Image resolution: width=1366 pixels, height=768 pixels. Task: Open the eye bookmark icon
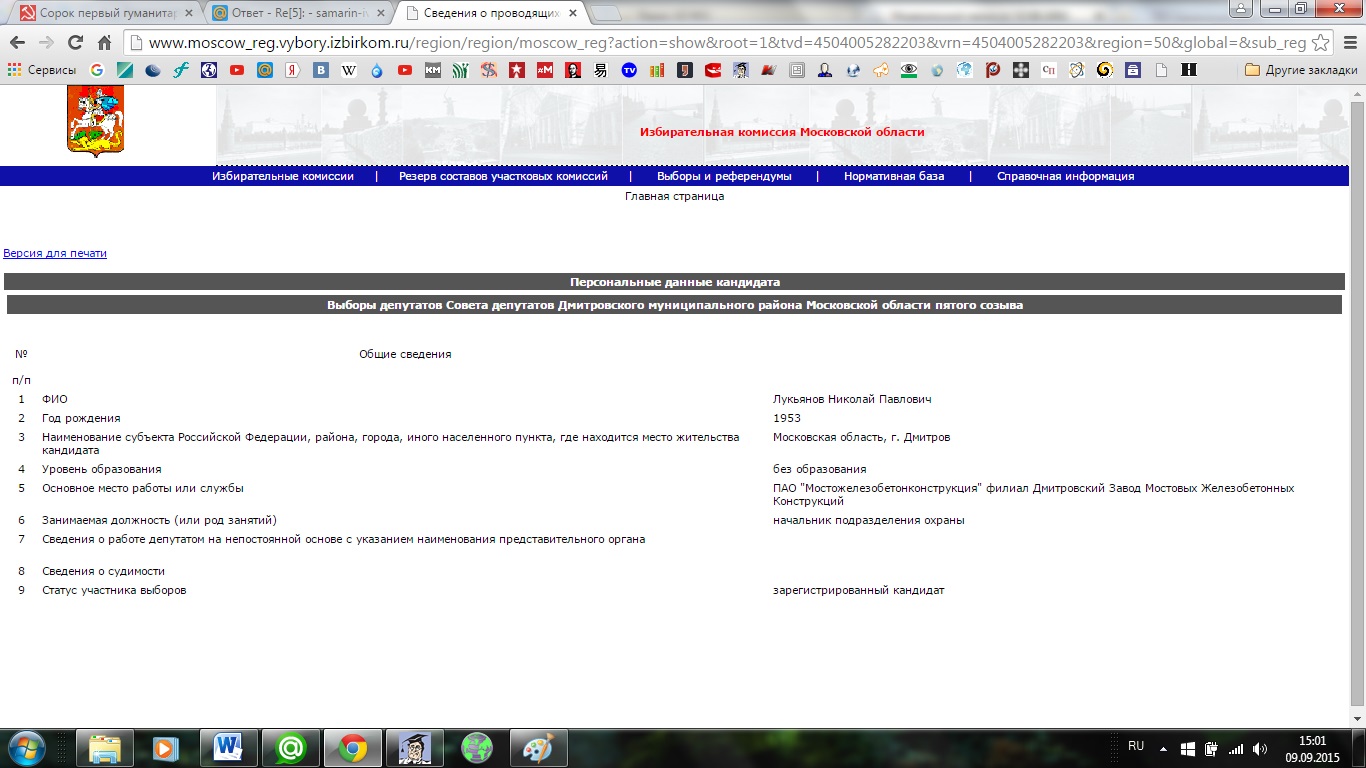[909, 70]
